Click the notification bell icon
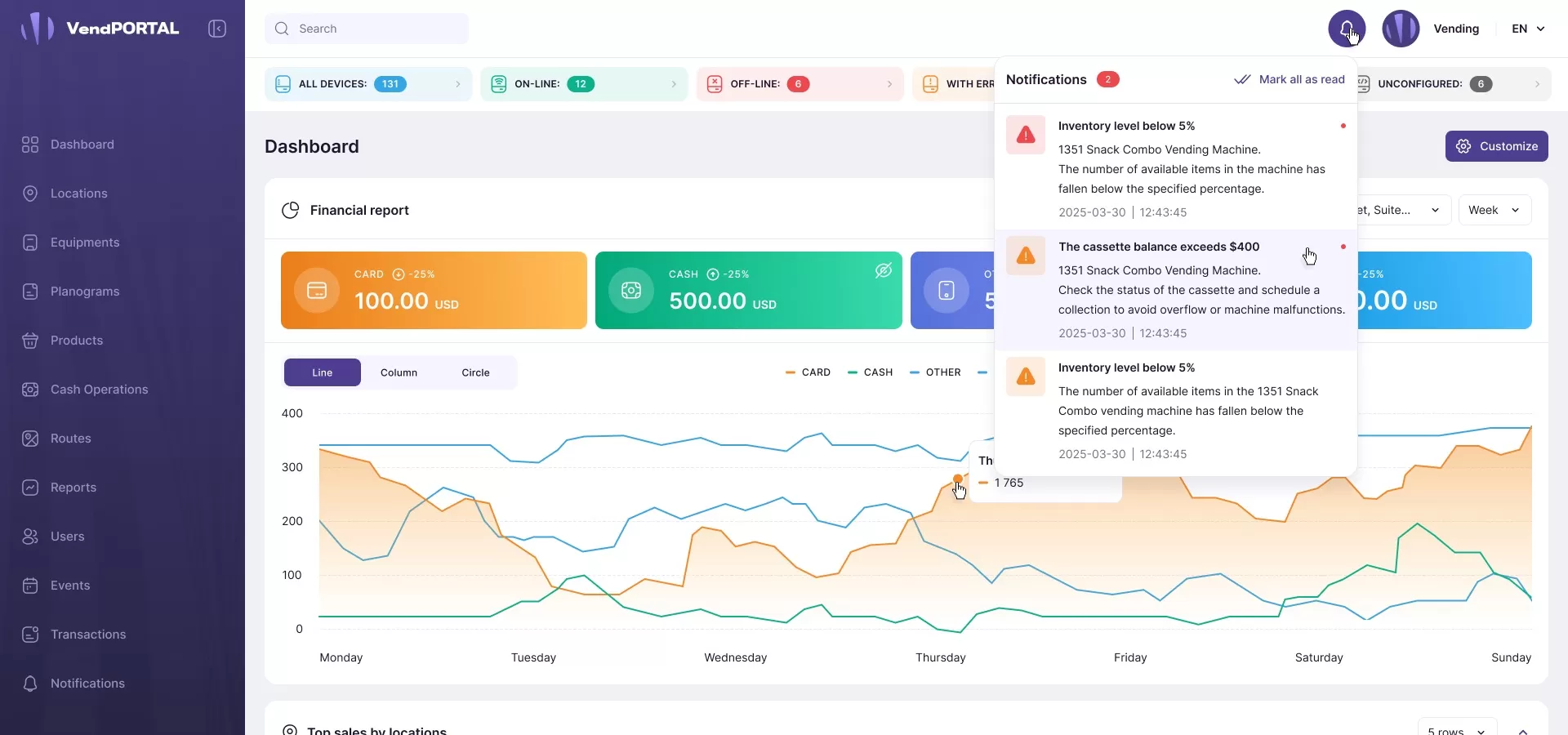1568x735 pixels. 1346,29
